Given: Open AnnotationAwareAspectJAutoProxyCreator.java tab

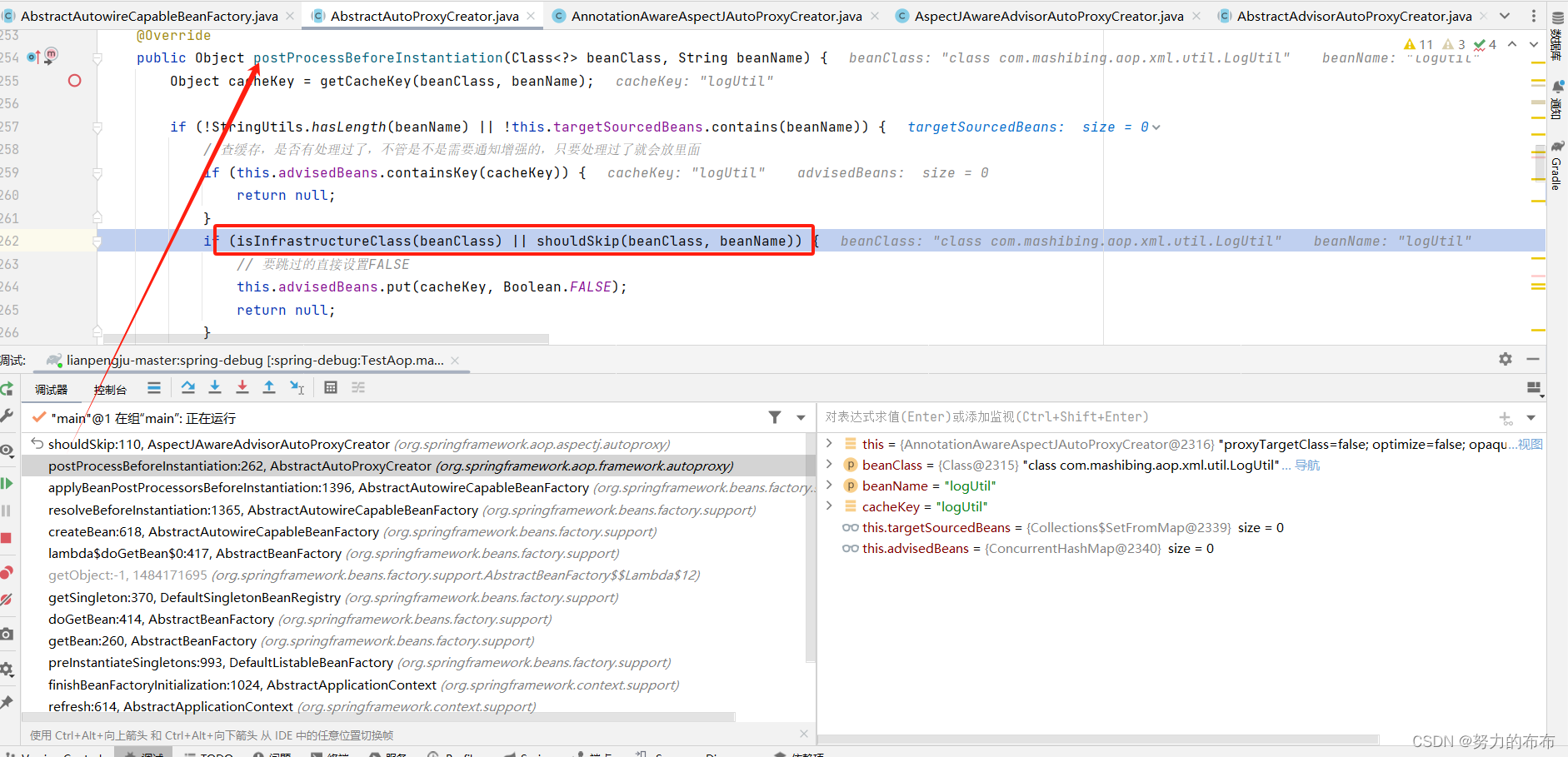Looking at the screenshot, I should [x=717, y=16].
